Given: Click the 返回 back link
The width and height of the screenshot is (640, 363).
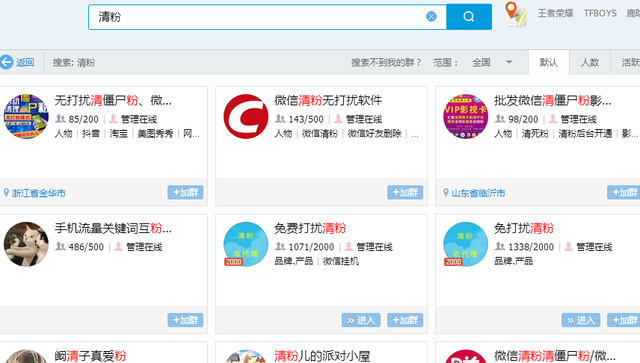Looking at the screenshot, I should (x=25, y=62).
